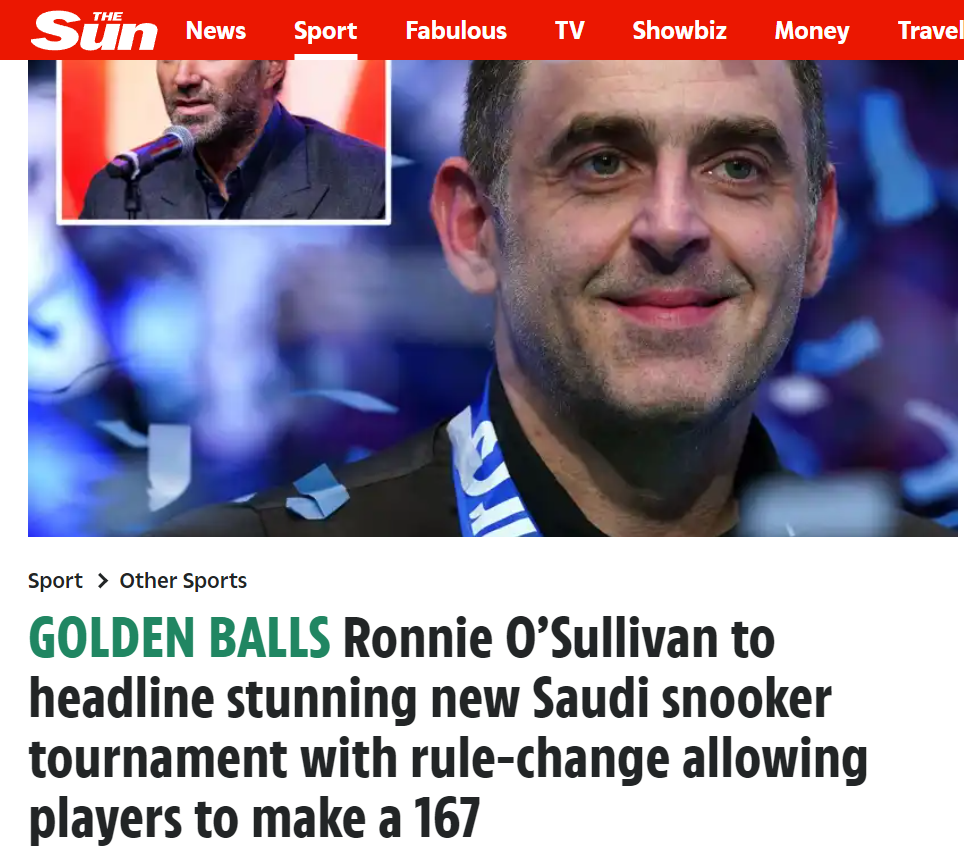Open the TV section
This screenshot has width=964, height=853.
pos(569,31)
